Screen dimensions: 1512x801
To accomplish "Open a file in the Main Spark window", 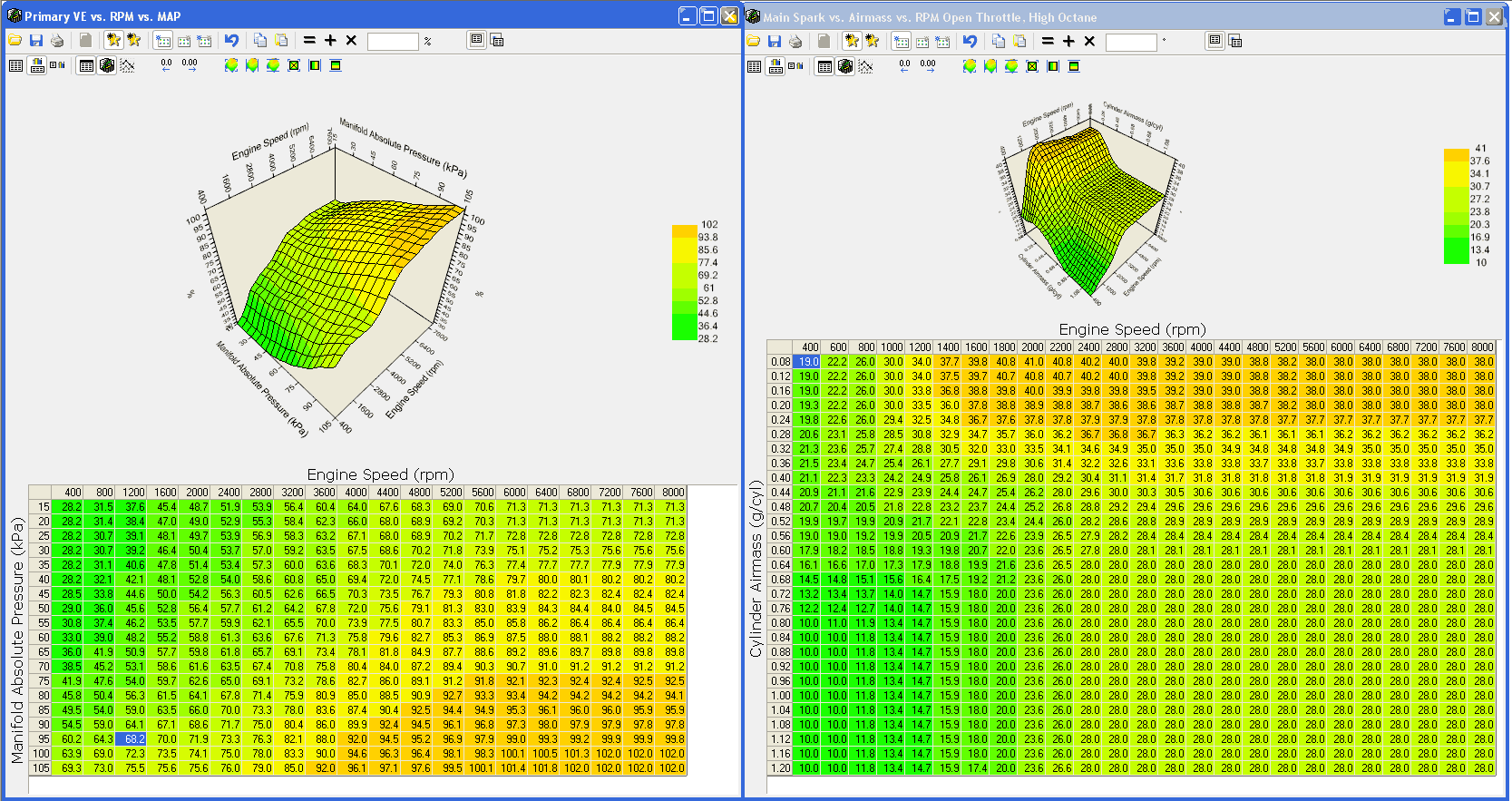I will [x=754, y=41].
